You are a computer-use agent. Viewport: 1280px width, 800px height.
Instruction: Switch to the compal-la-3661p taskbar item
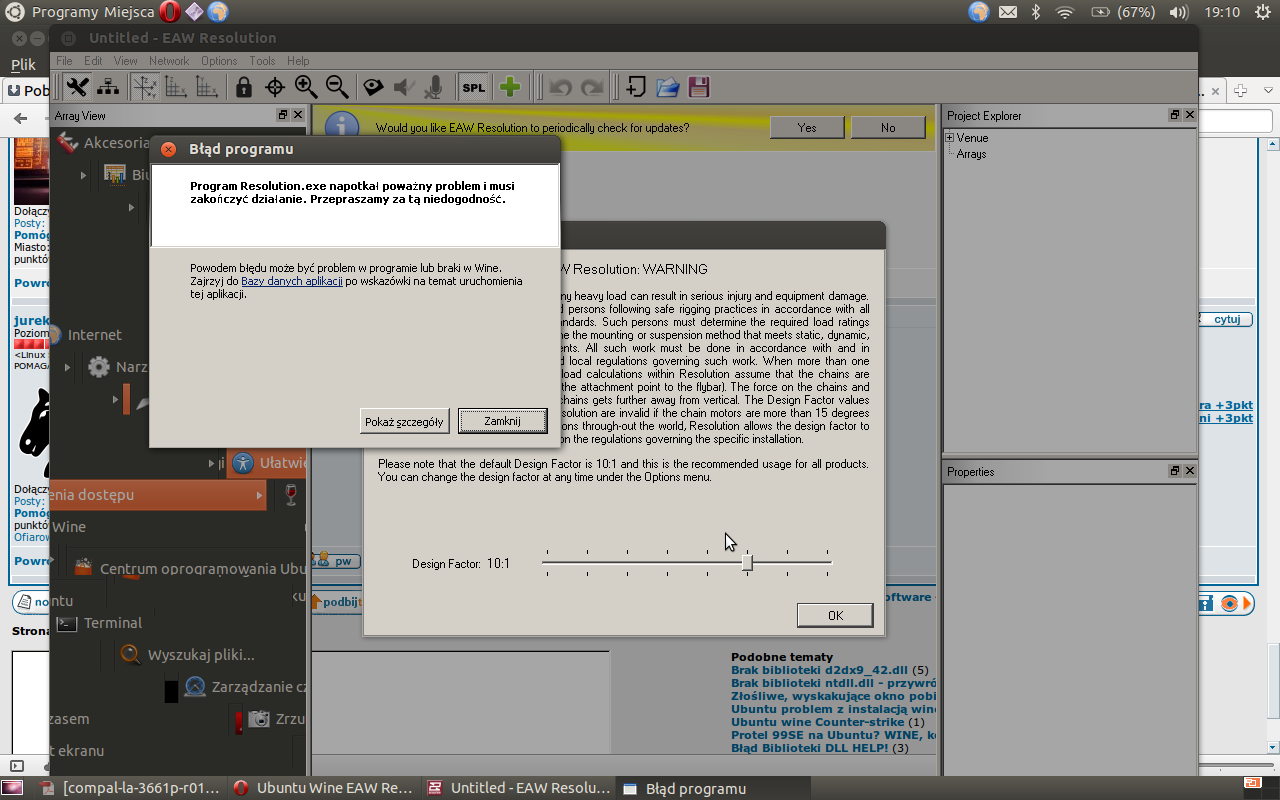pos(131,788)
